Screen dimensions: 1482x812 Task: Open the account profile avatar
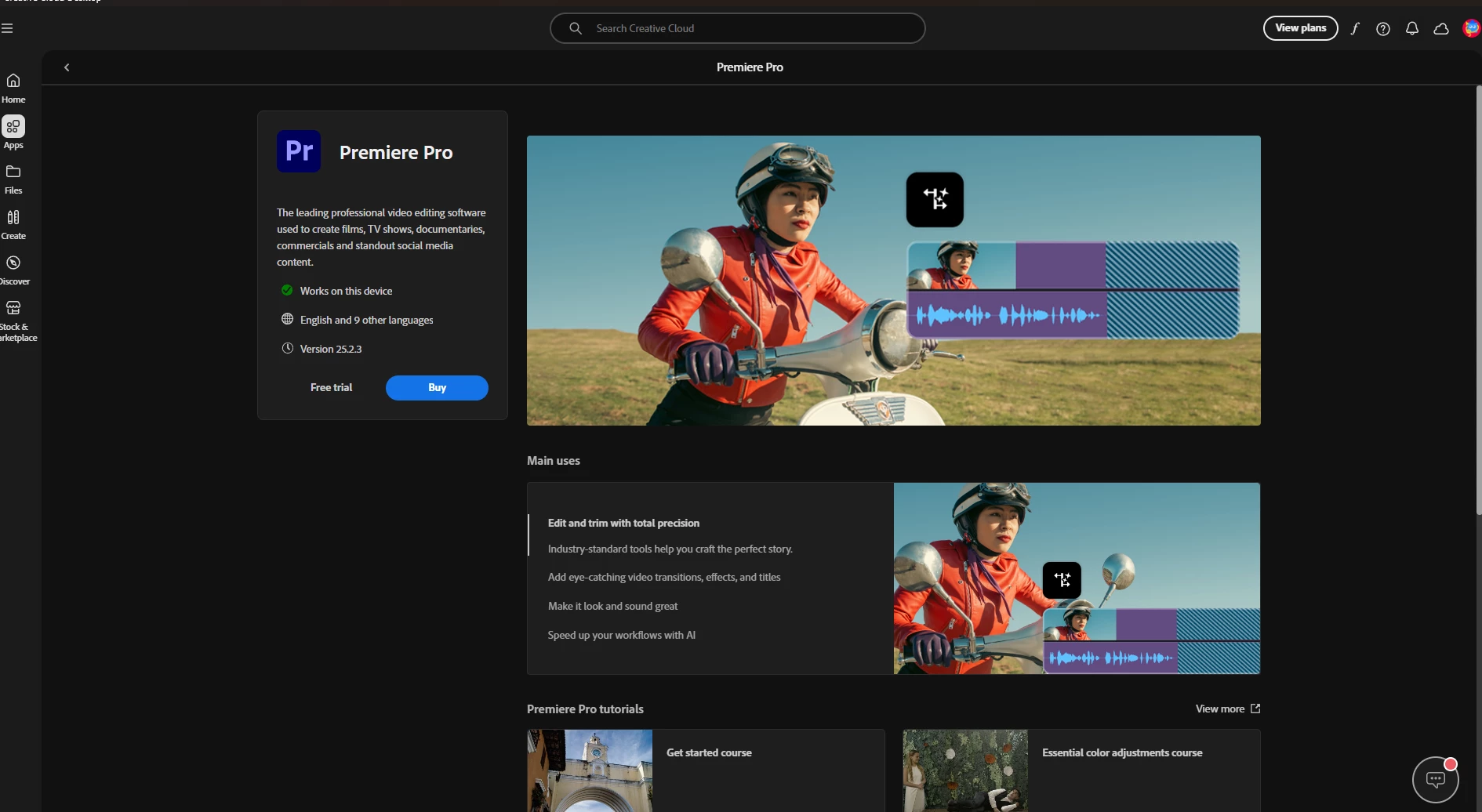1472,28
